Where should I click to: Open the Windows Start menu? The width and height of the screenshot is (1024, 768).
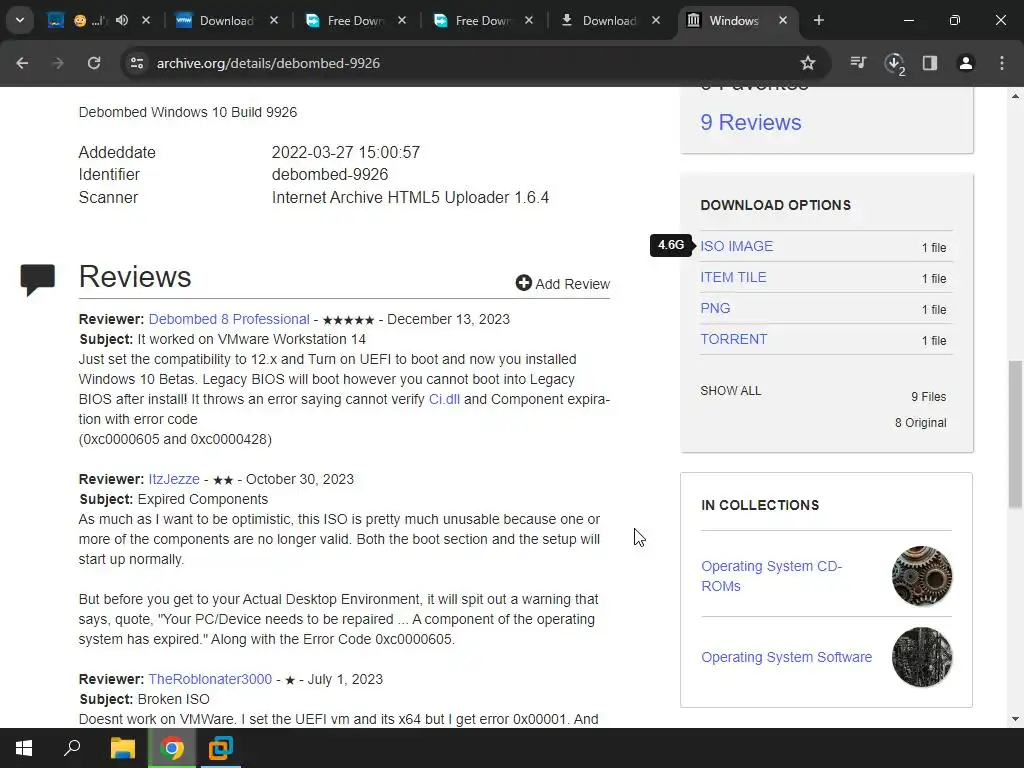click(x=24, y=748)
